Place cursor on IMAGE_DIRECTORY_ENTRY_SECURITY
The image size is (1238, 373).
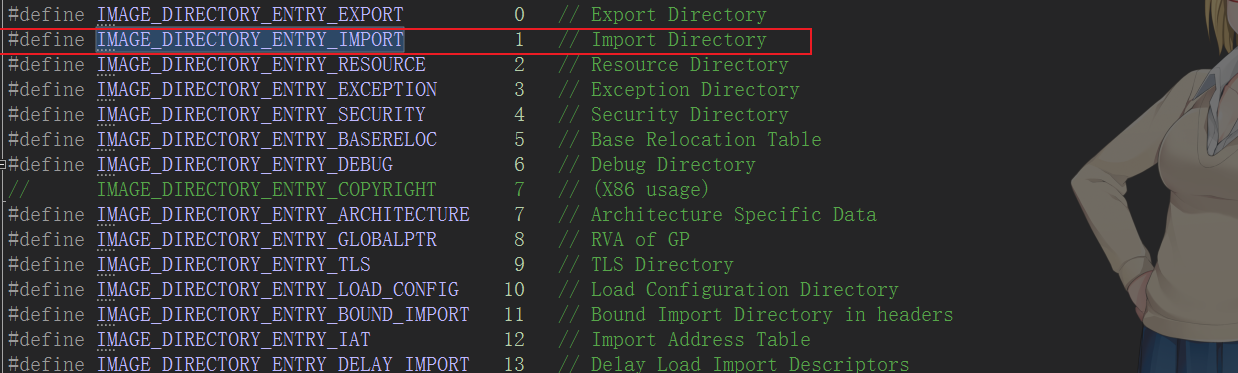[x=261, y=115]
